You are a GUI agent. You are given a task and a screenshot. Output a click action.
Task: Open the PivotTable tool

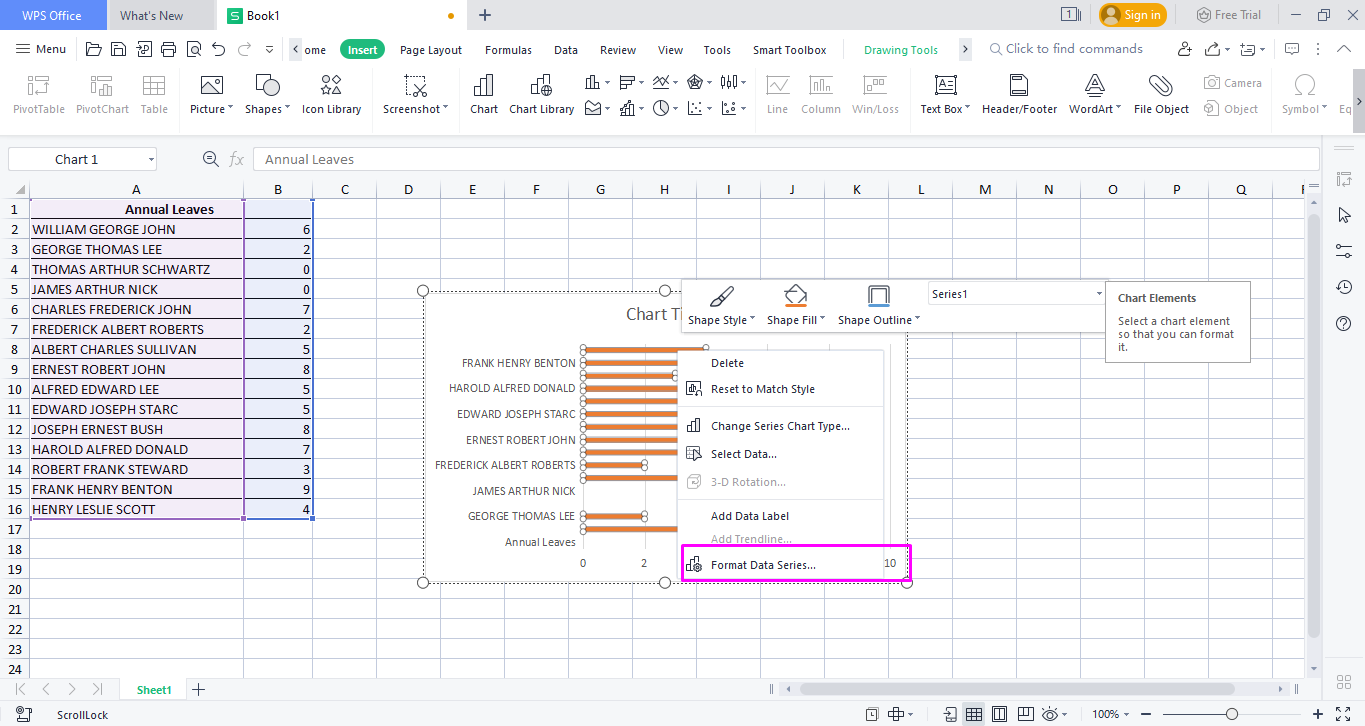[38, 93]
